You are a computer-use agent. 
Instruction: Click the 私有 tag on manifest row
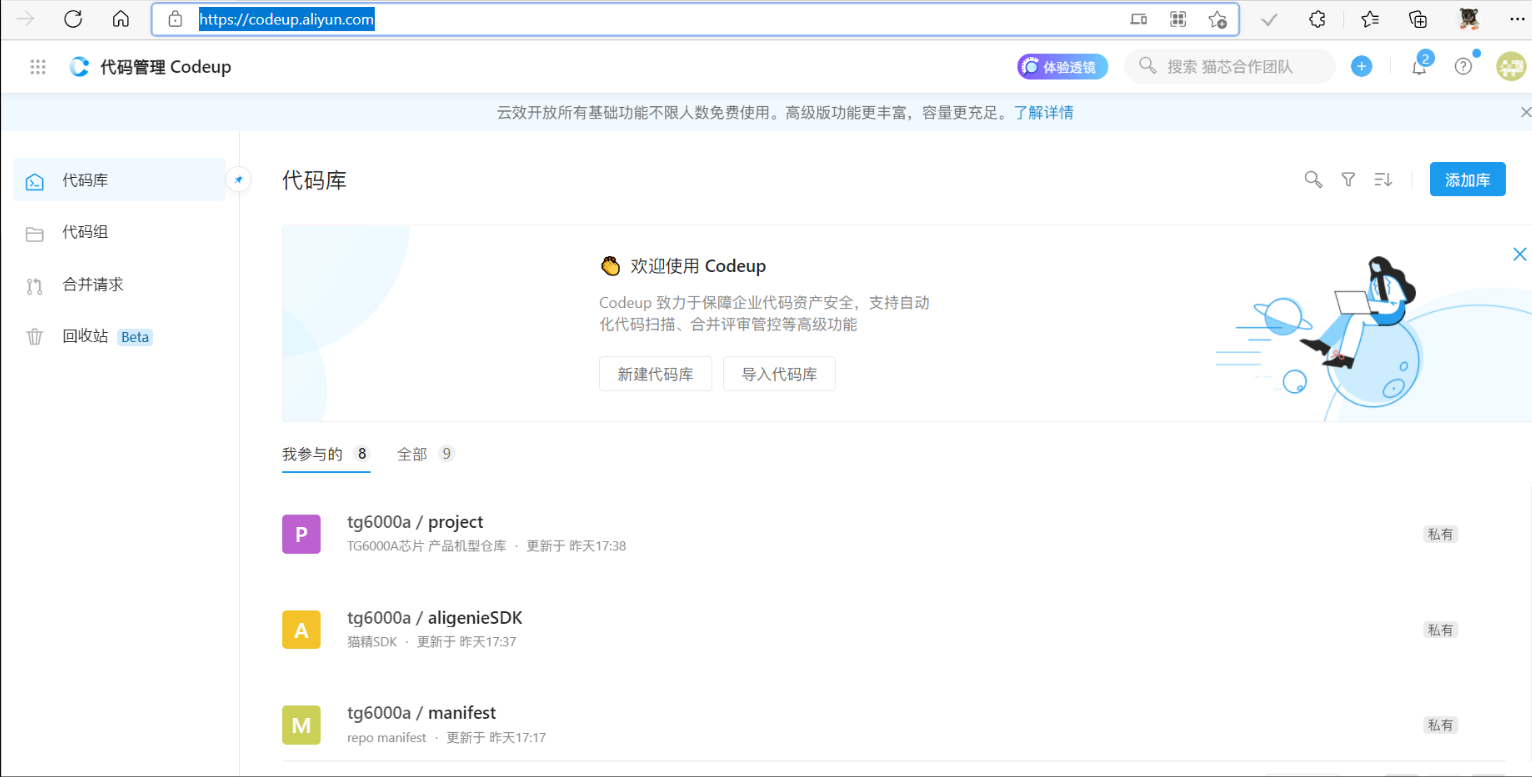pyautogui.click(x=1440, y=725)
